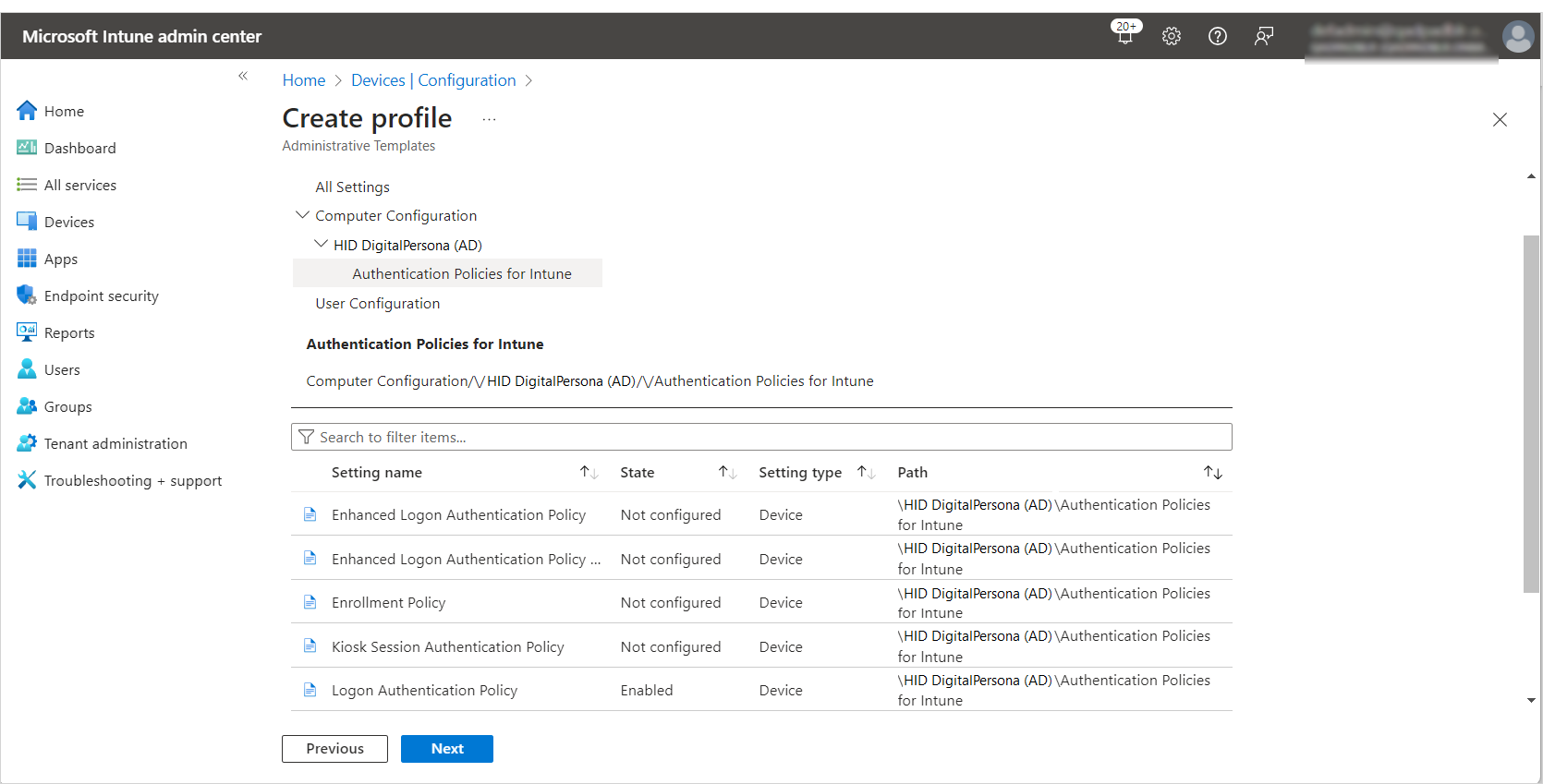
Task: Open the account profile avatar
Action: (1517, 37)
